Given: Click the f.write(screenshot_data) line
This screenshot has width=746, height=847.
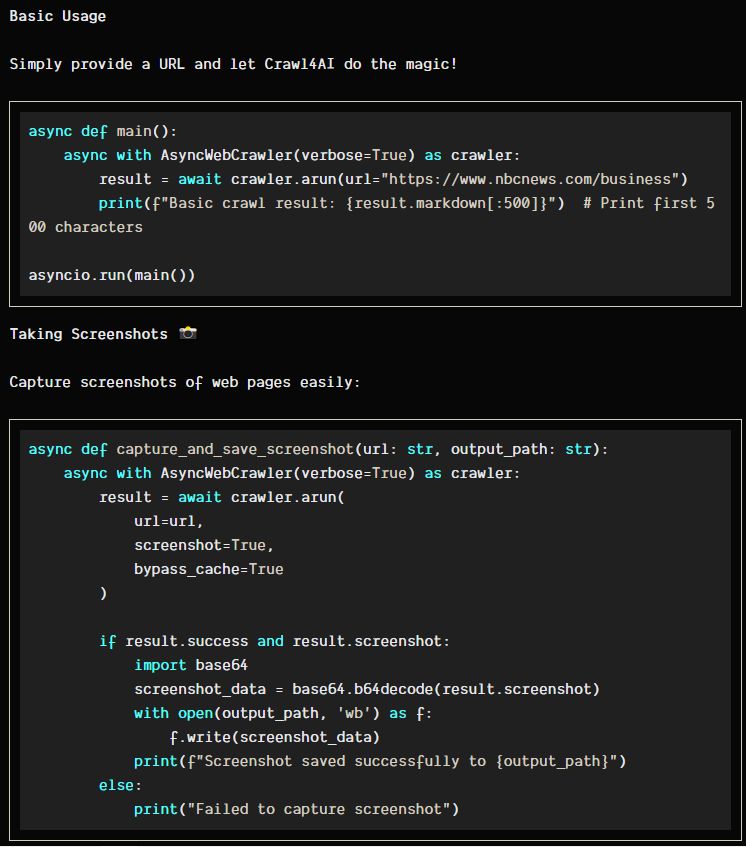Looking at the screenshot, I should (x=274, y=737).
